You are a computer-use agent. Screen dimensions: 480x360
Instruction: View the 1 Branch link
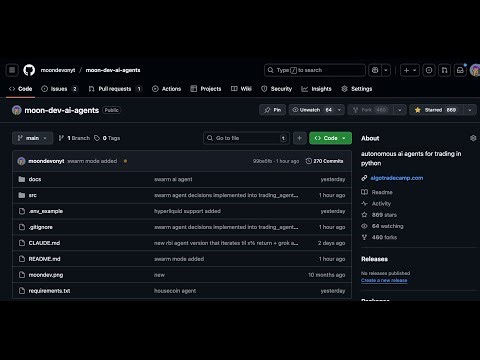click(x=74, y=138)
